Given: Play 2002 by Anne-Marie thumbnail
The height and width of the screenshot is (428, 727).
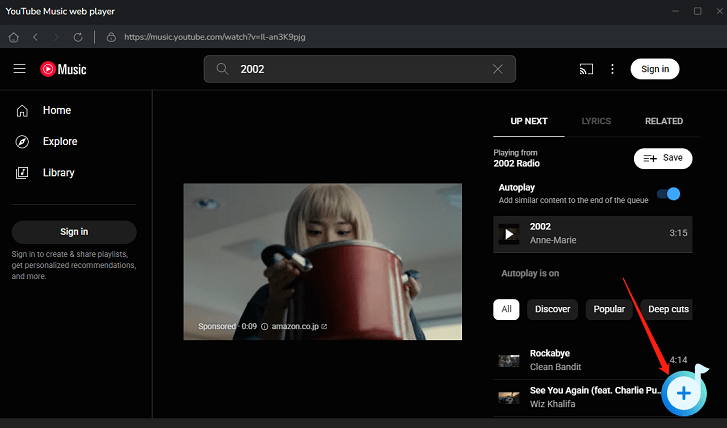Looking at the screenshot, I should coord(509,234).
